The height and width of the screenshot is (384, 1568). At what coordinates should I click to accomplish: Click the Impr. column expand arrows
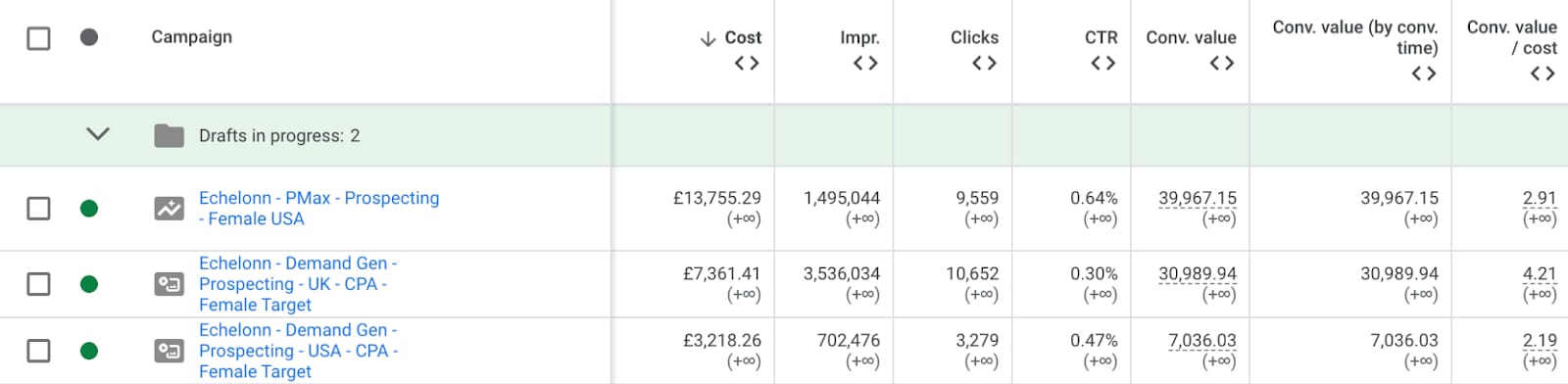coord(865,63)
